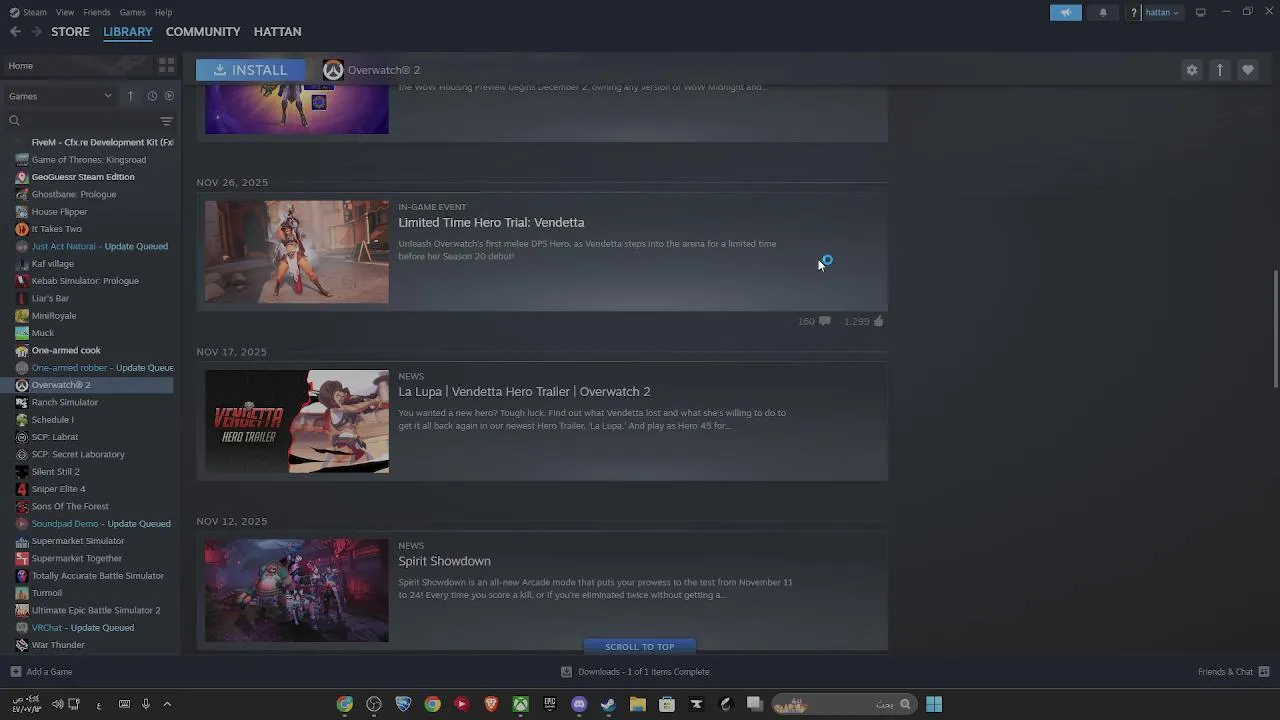
Task: Click the announcements megaphone button
Action: click(x=1066, y=12)
